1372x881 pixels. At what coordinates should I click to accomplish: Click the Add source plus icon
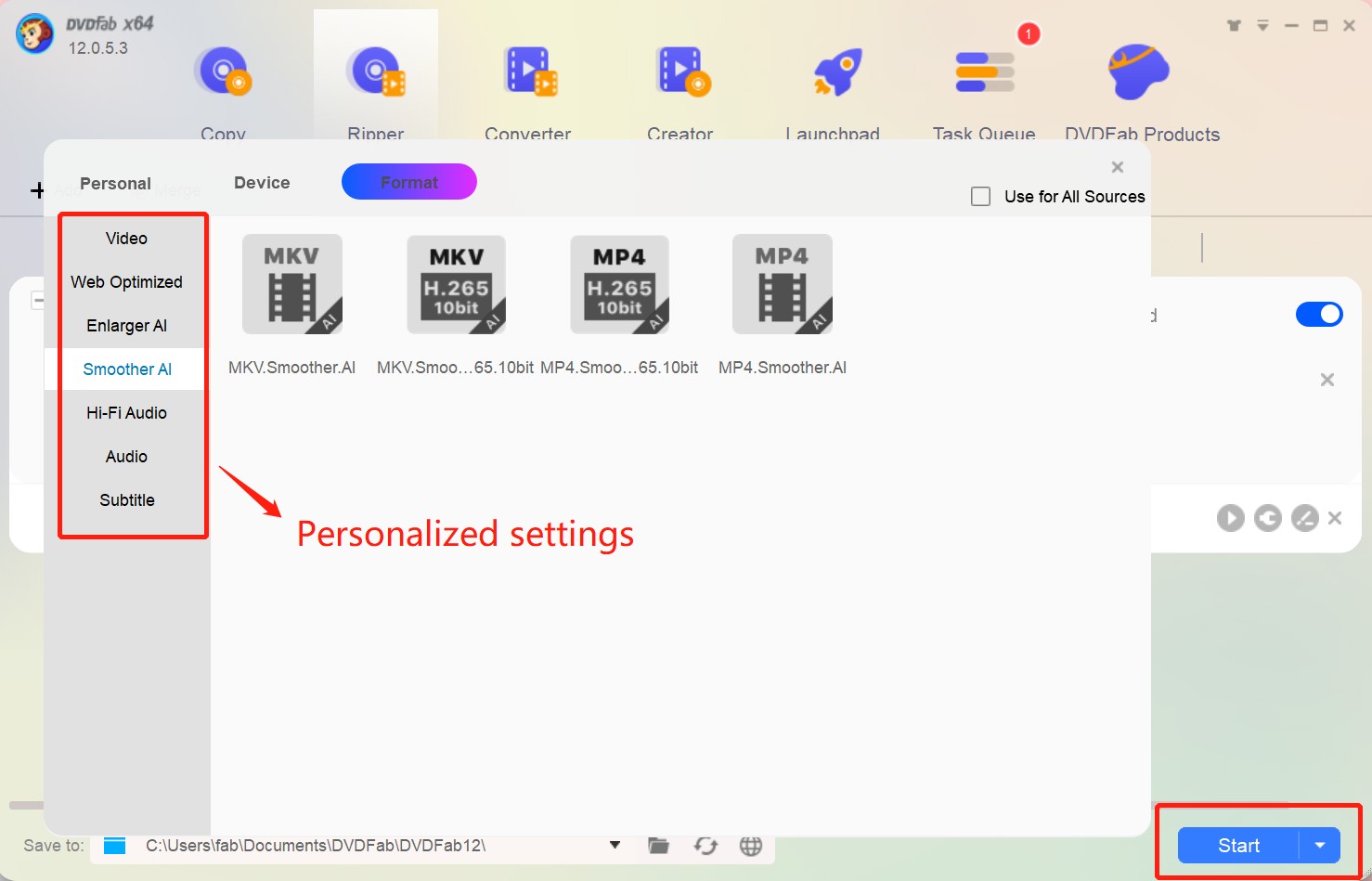(x=37, y=190)
